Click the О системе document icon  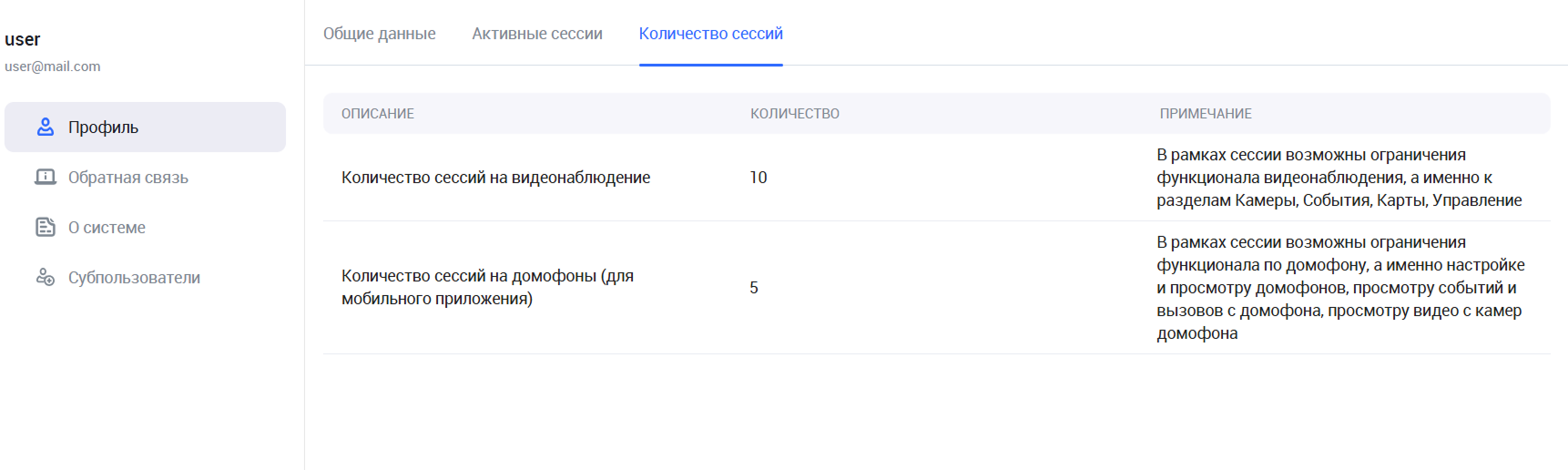[46, 228]
